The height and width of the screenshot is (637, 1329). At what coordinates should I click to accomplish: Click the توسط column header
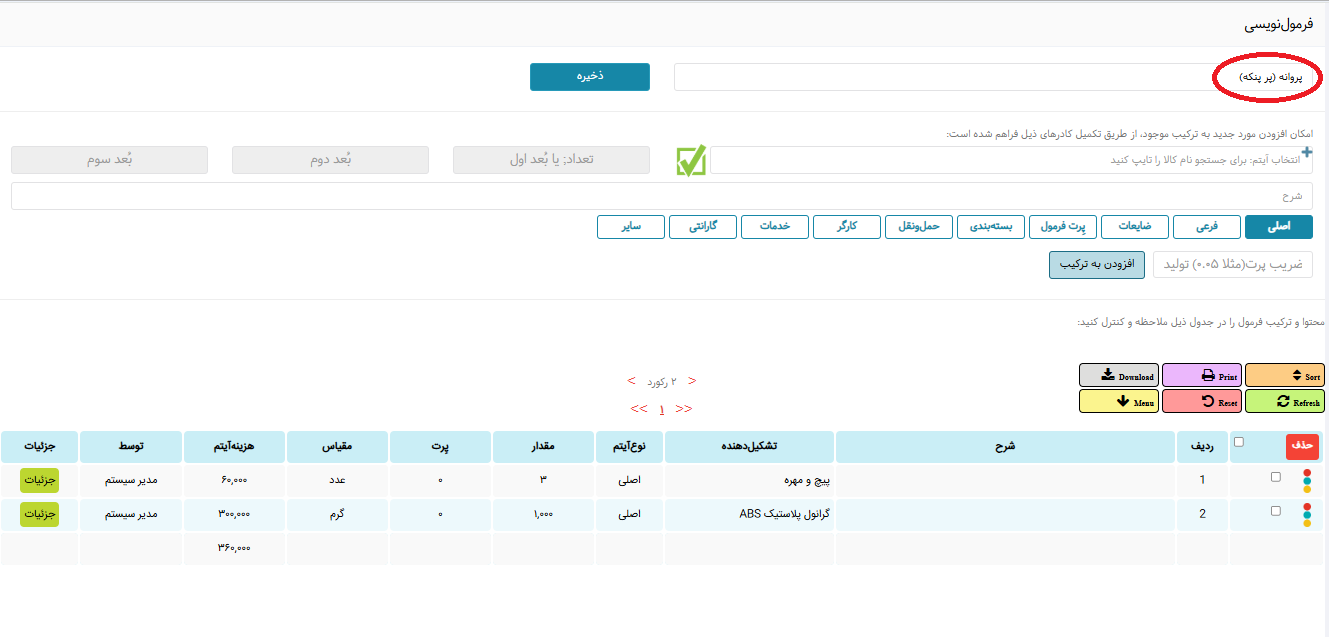(130, 447)
